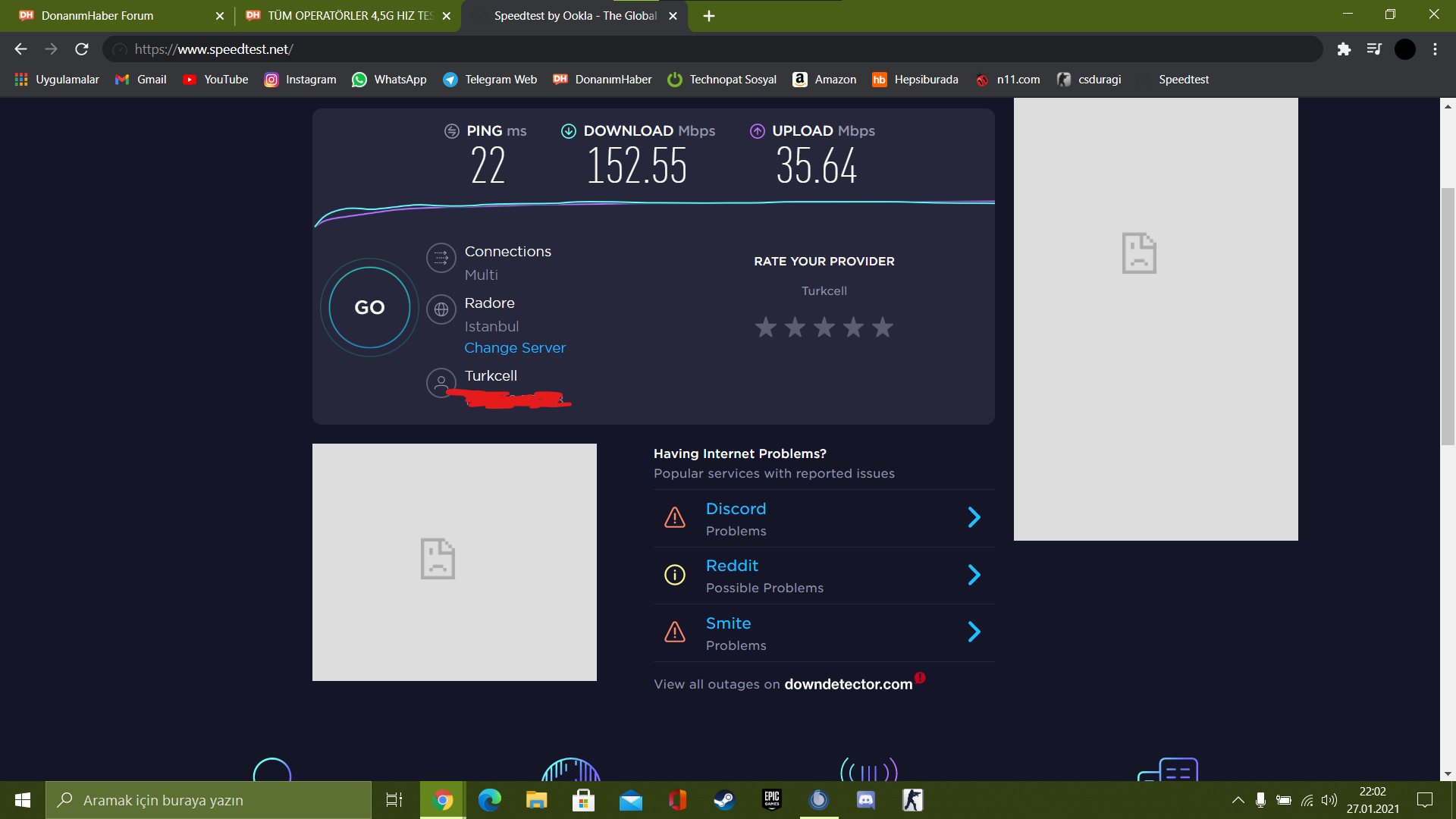This screenshot has width=1456, height=819.
Task: Switch to TÜM OPERATÖRLER 4,5G HIZ tab
Action: click(349, 16)
